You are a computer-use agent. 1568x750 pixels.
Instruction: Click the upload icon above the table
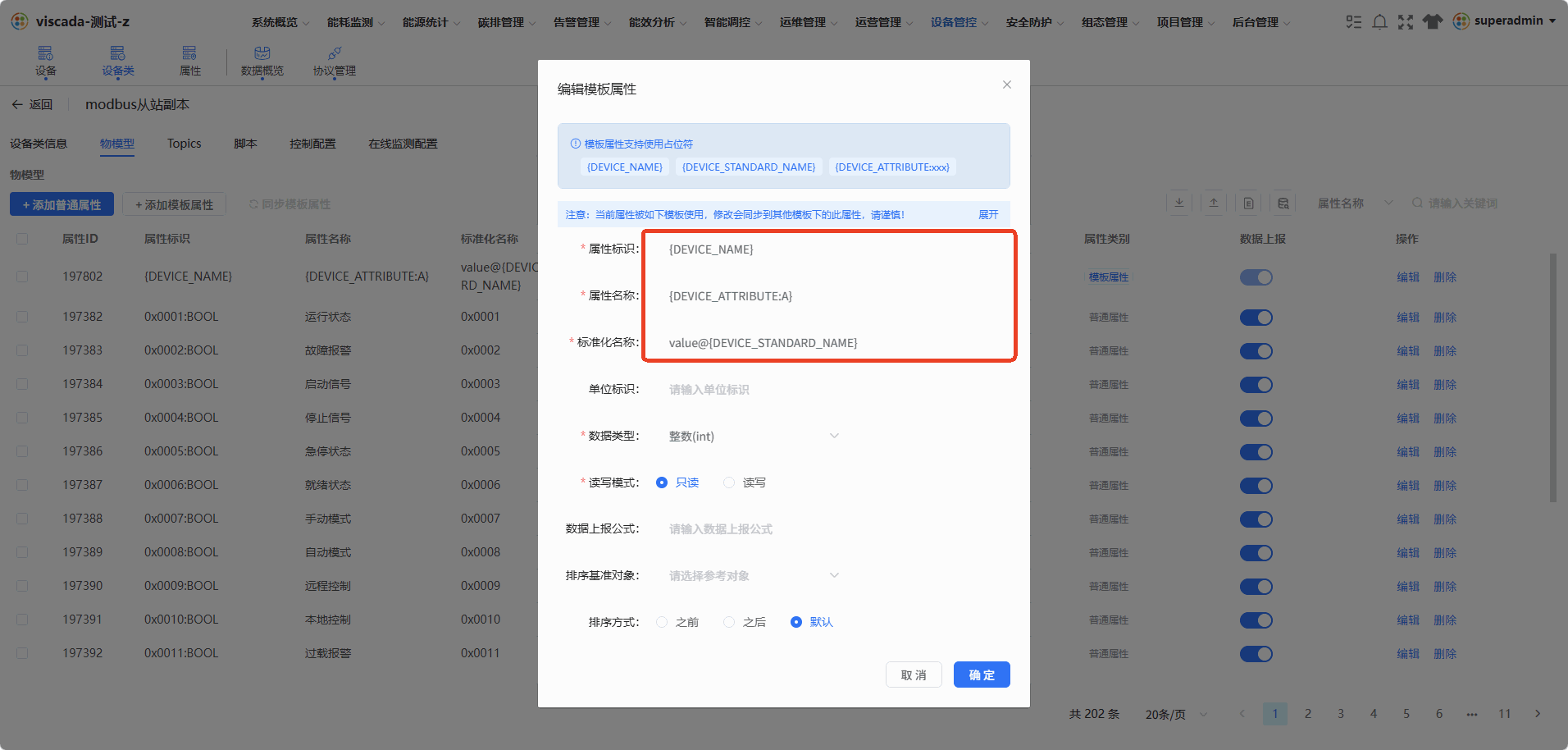coord(1214,203)
